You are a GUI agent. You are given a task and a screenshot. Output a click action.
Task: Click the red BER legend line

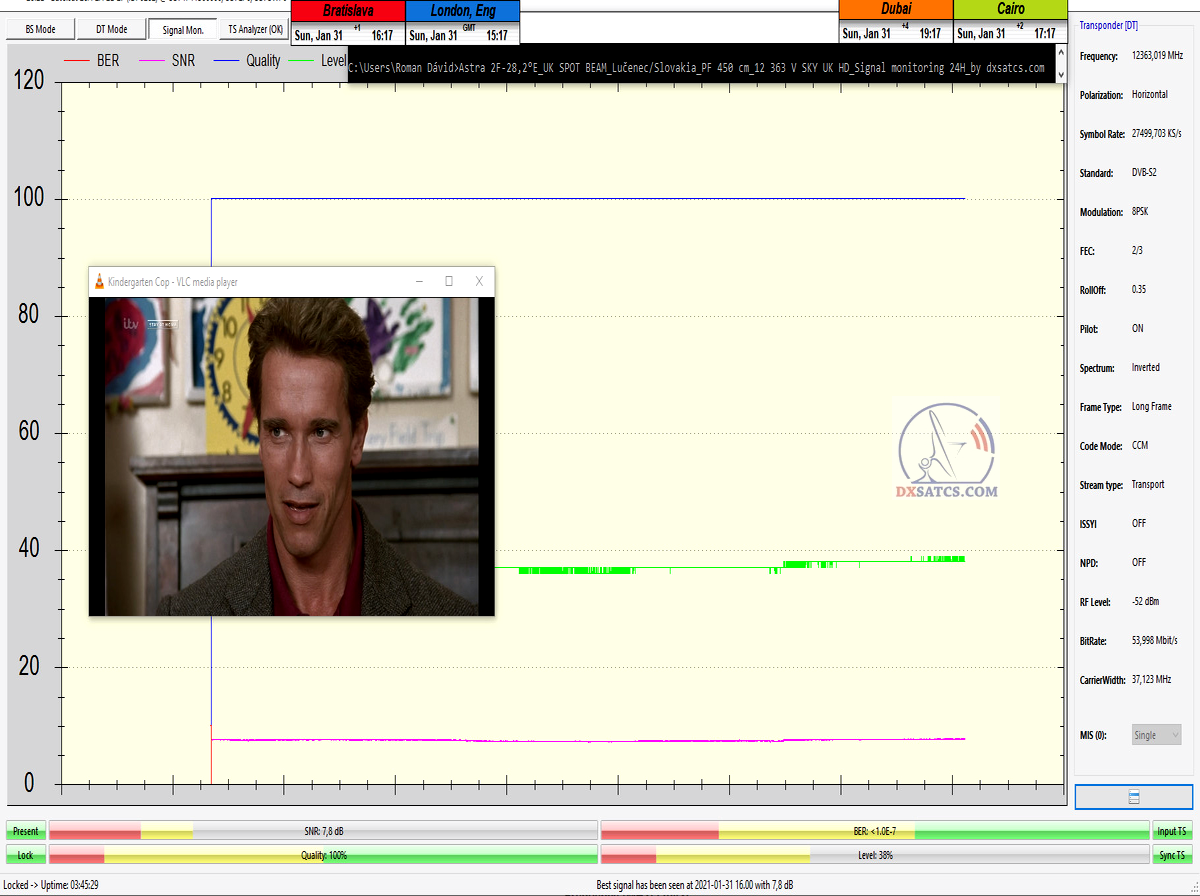76,61
